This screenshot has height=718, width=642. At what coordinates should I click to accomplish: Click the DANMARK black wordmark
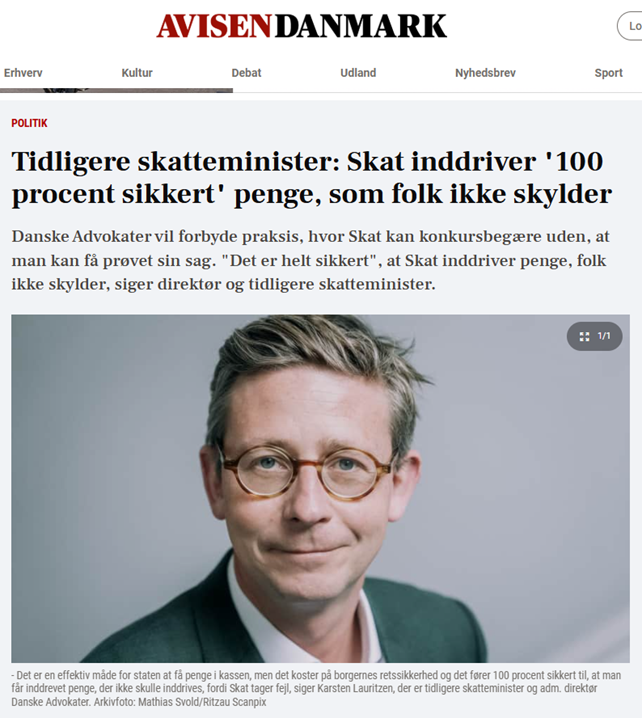pyautogui.click(x=361, y=26)
